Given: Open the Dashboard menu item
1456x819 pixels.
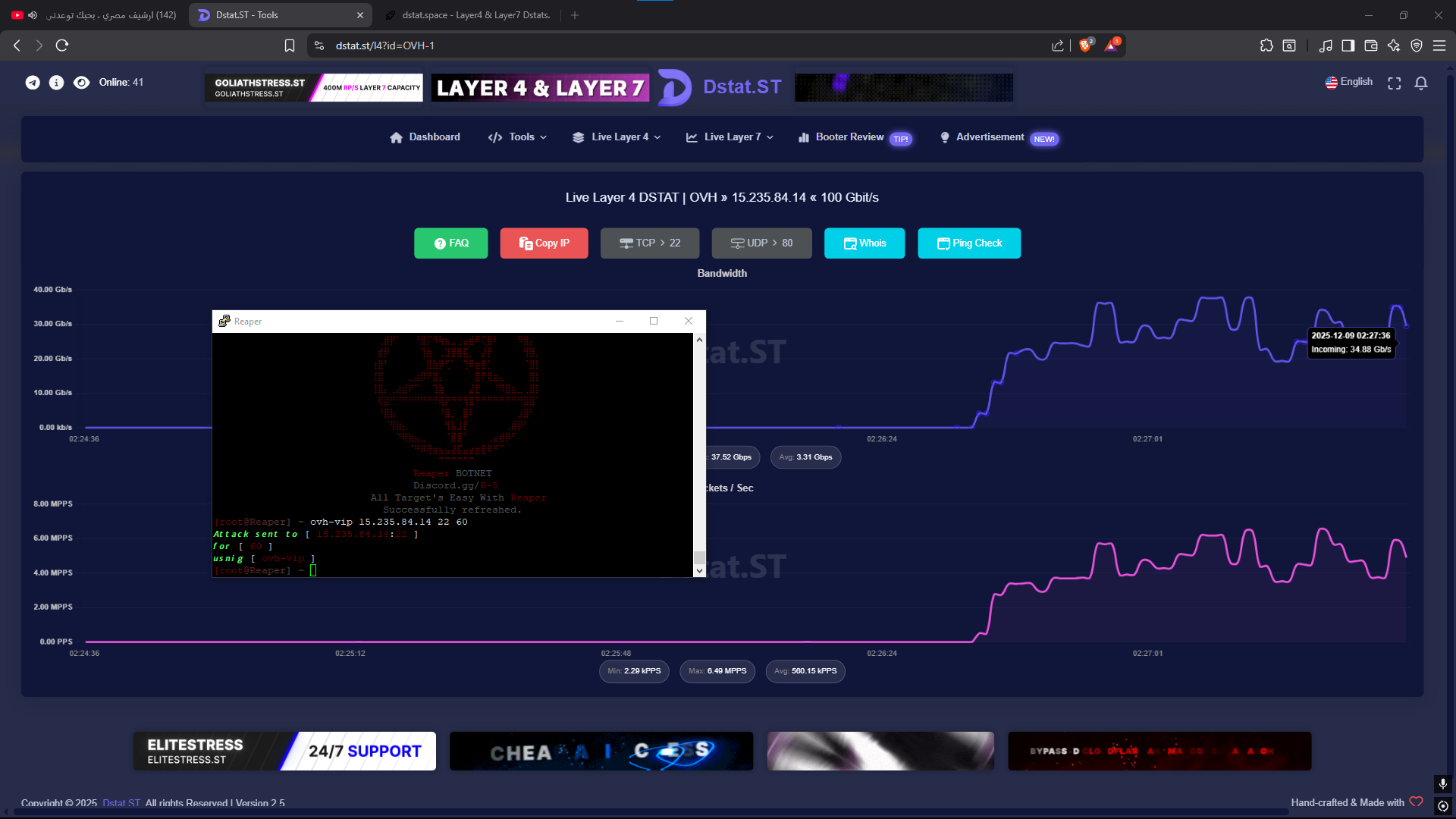Looking at the screenshot, I should click(425, 137).
